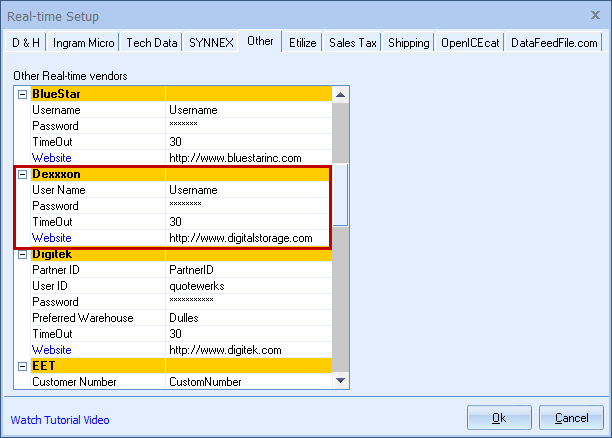
Task: Open the Ingram Micro tab
Action: pos(84,42)
